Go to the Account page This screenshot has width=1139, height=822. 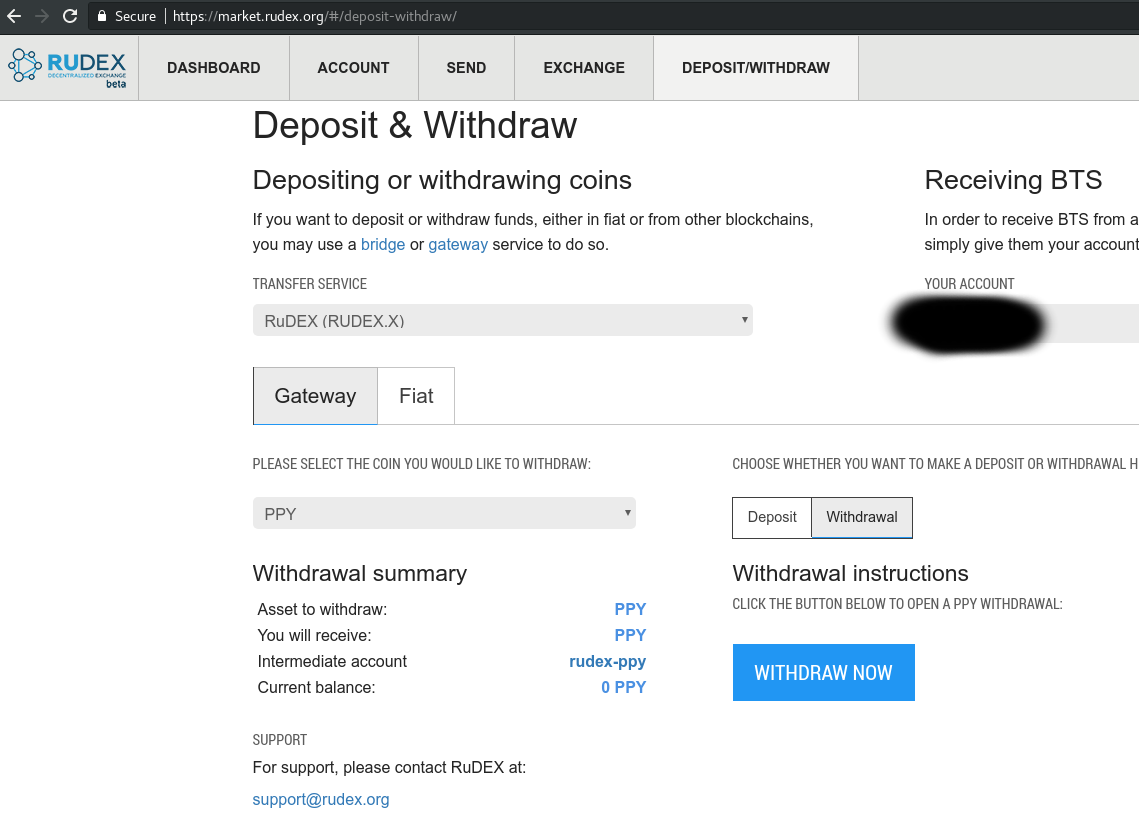353,68
